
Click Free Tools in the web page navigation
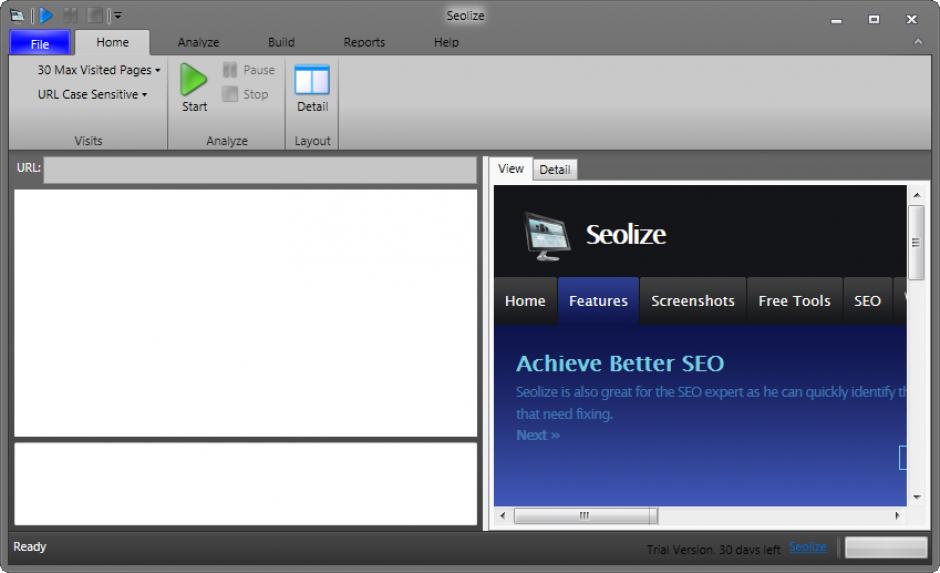(794, 301)
